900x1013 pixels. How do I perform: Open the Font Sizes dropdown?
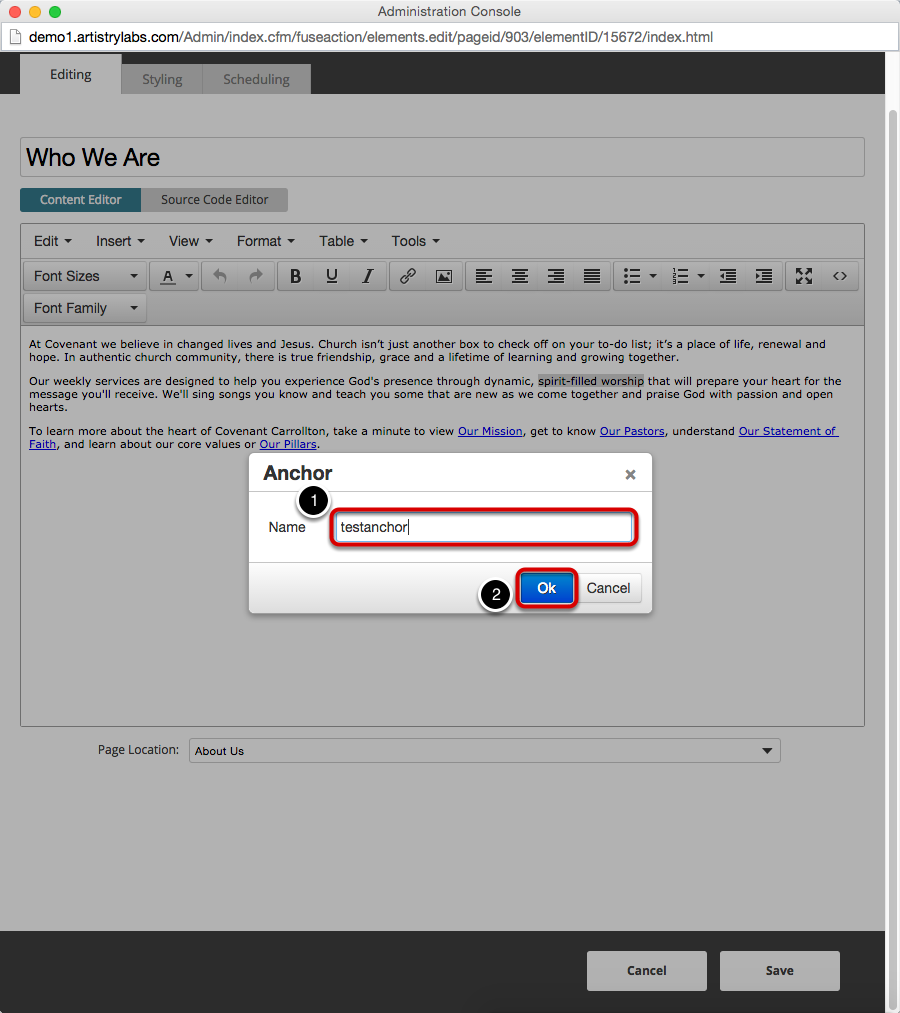click(85, 276)
